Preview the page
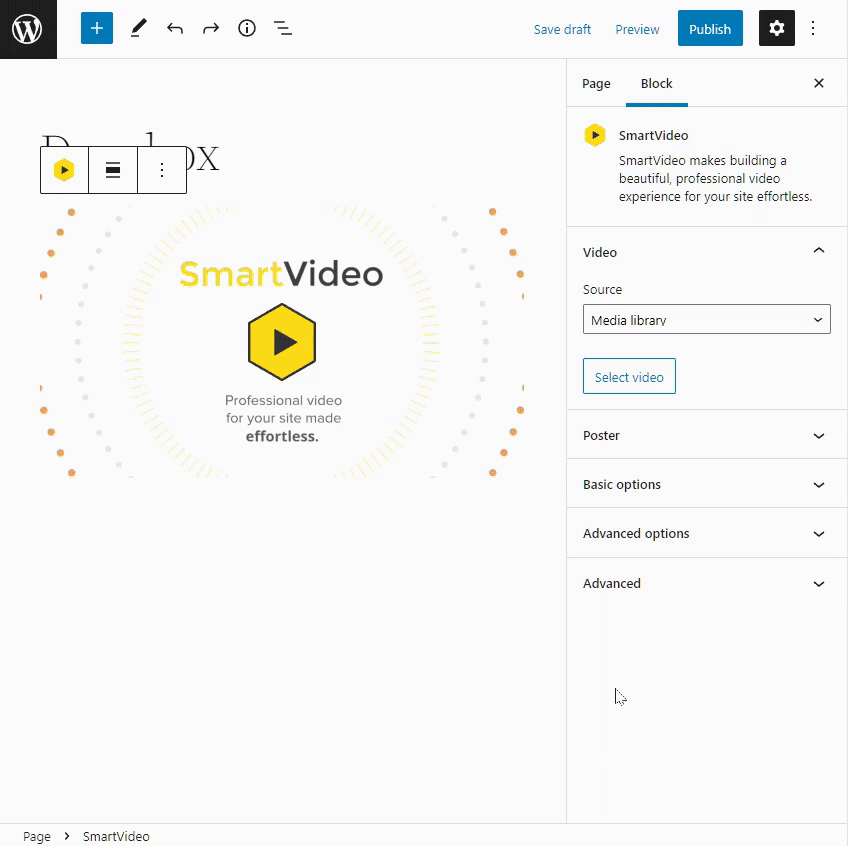The height and width of the screenshot is (846, 848). [637, 29]
